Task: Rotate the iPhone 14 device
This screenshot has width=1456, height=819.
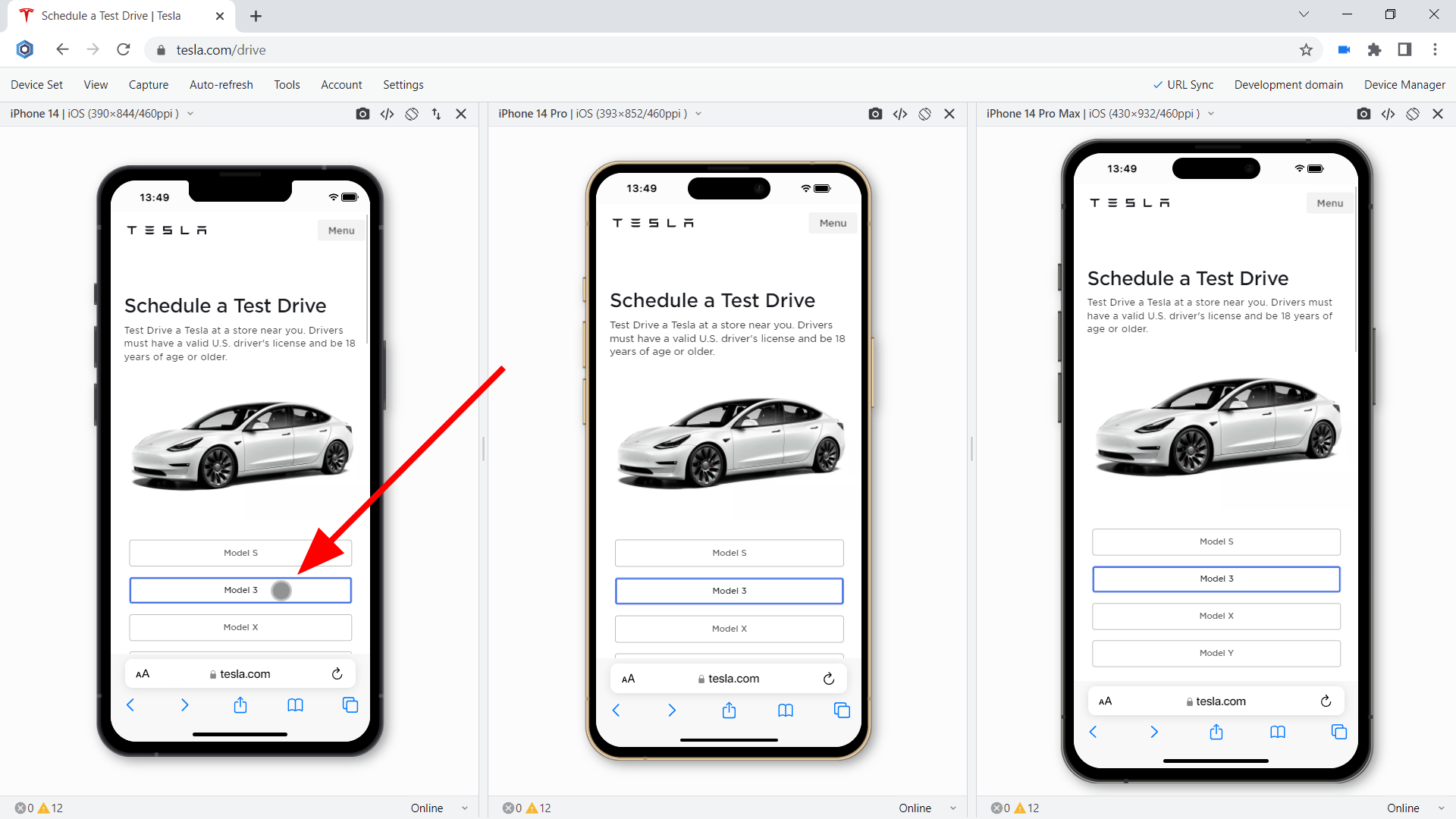Action: coord(412,114)
